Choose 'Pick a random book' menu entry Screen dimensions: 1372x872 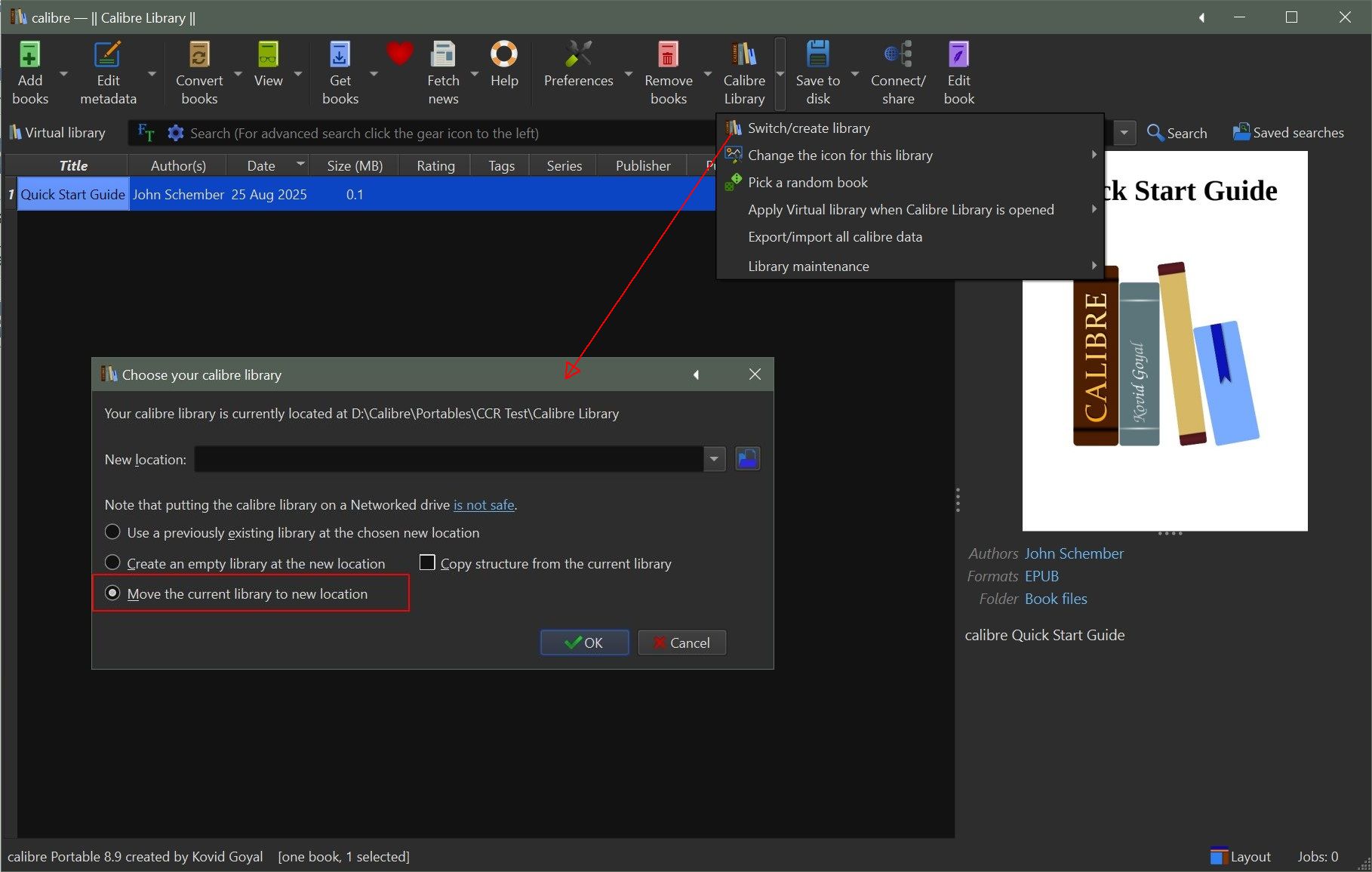(808, 183)
